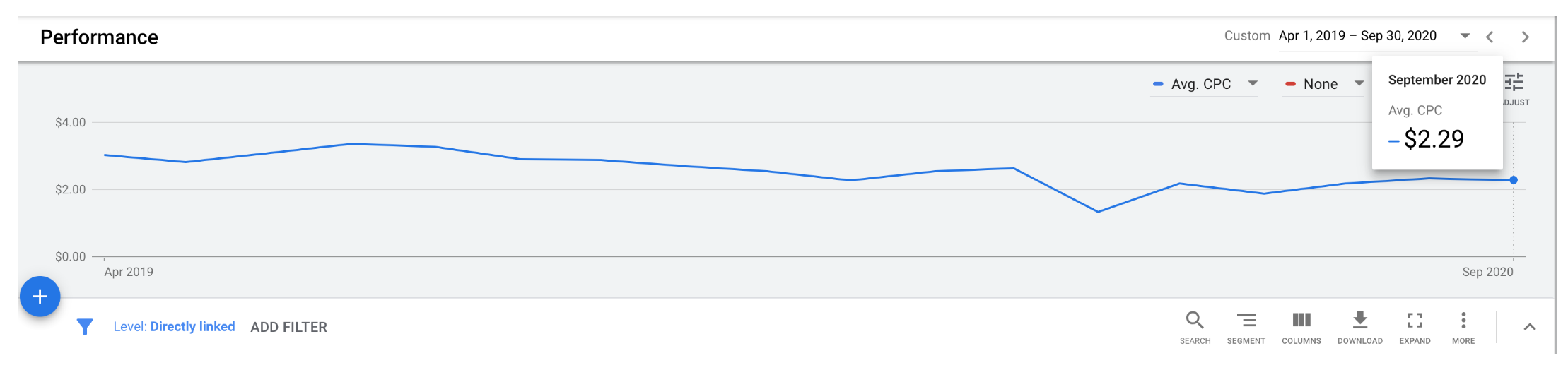Click the Performance heading
This screenshot has width=1568, height=370.
click(99, 37)
